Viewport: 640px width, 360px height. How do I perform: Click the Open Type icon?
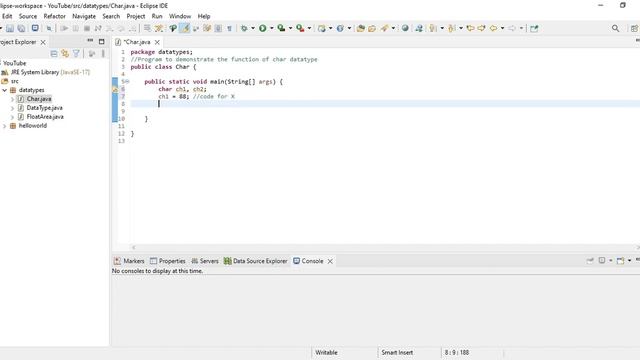360,28
